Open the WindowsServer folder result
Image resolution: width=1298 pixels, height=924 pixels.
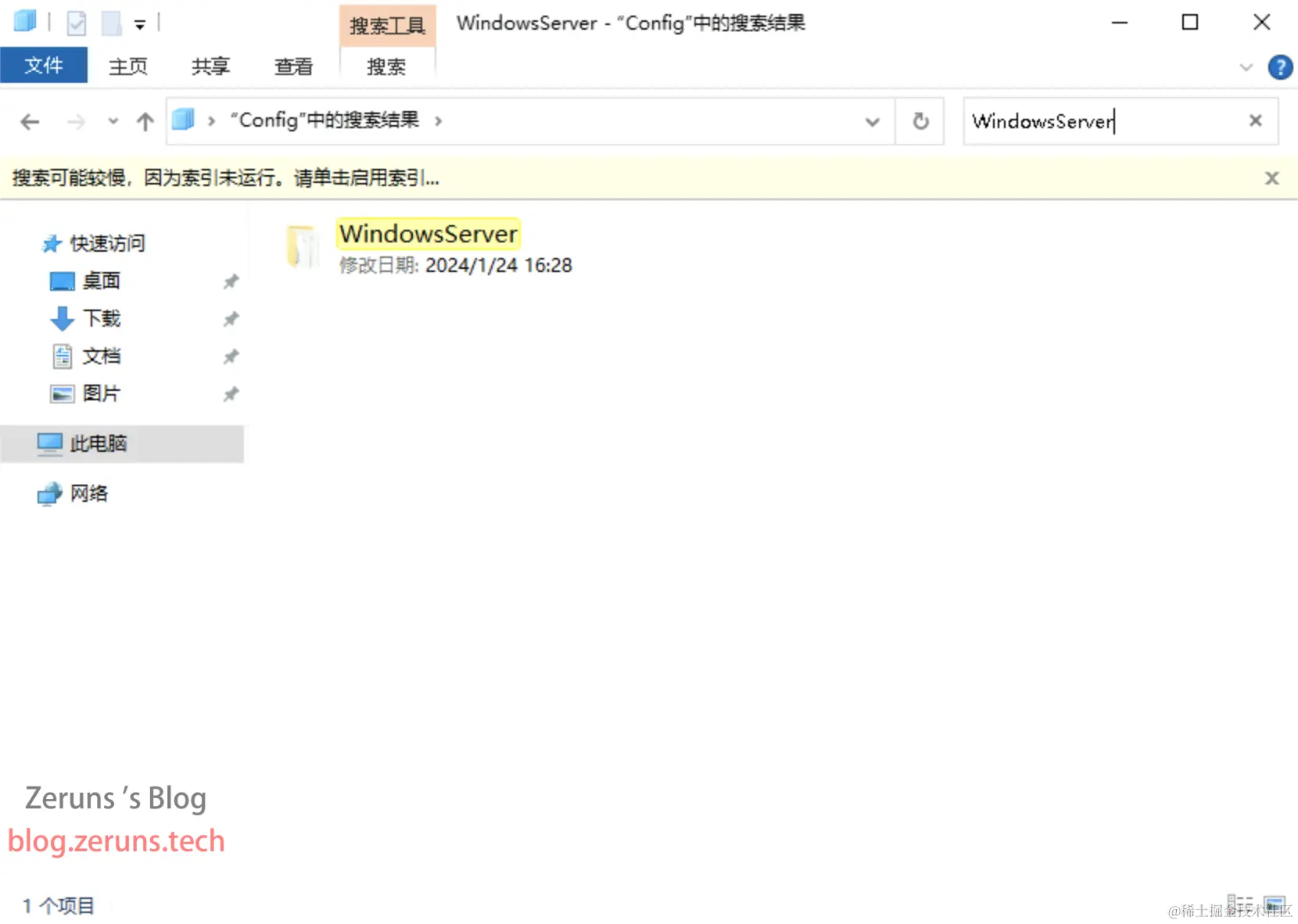[428, 234]
